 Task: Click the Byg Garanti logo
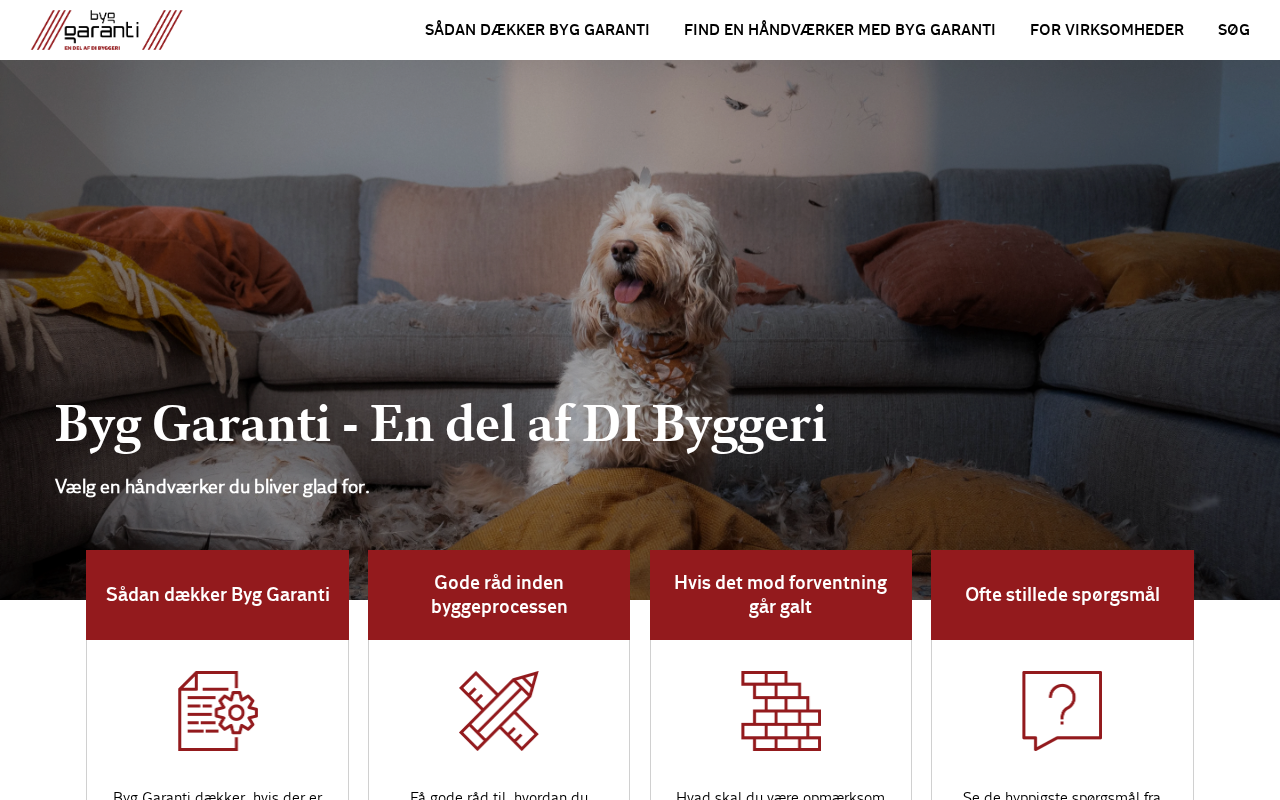(107, 30)
